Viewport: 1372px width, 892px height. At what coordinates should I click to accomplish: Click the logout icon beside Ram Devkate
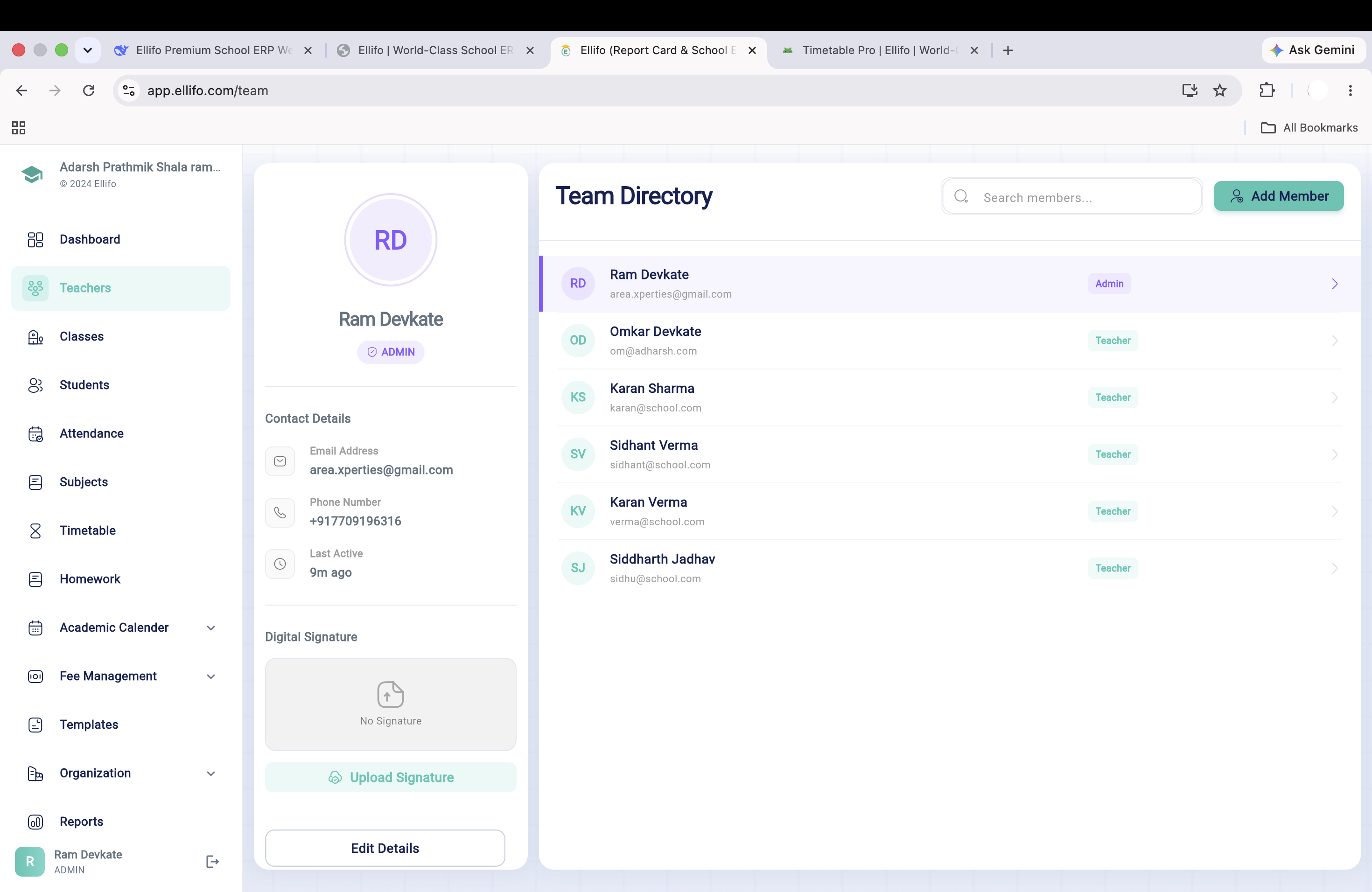212,862
